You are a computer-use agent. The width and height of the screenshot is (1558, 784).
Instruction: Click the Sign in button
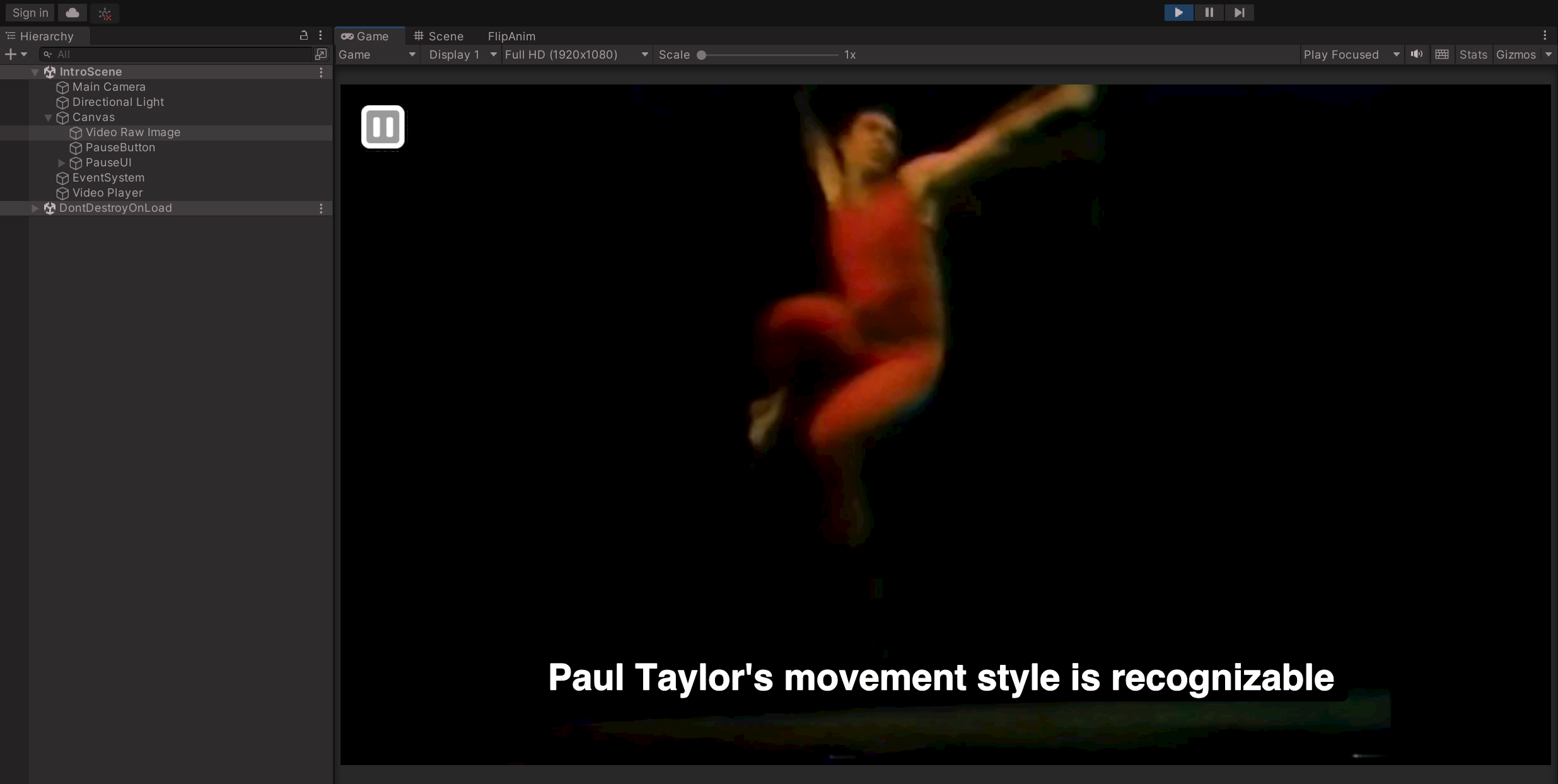point(30,13)
